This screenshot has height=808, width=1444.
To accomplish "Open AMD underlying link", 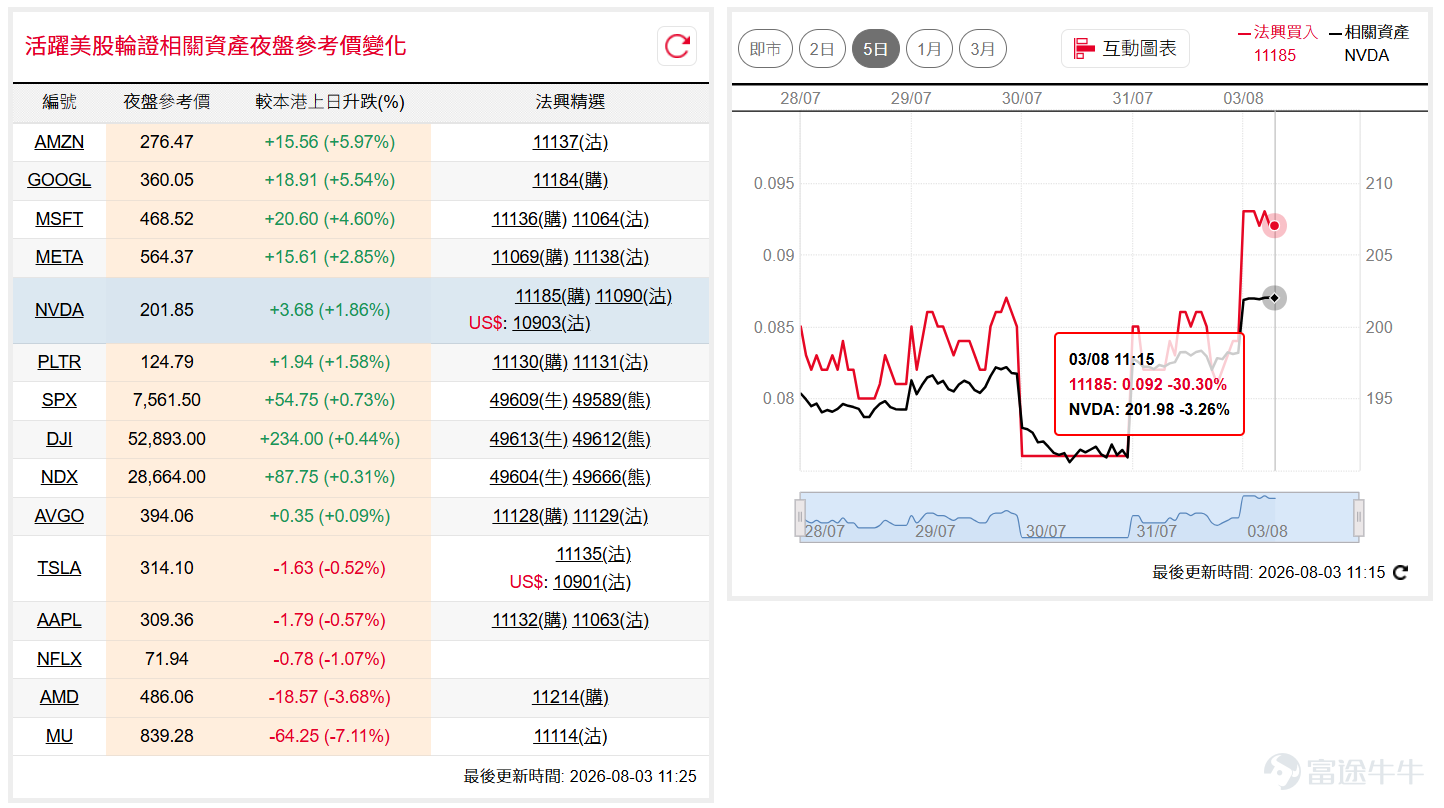I will [x=59, y=697].
